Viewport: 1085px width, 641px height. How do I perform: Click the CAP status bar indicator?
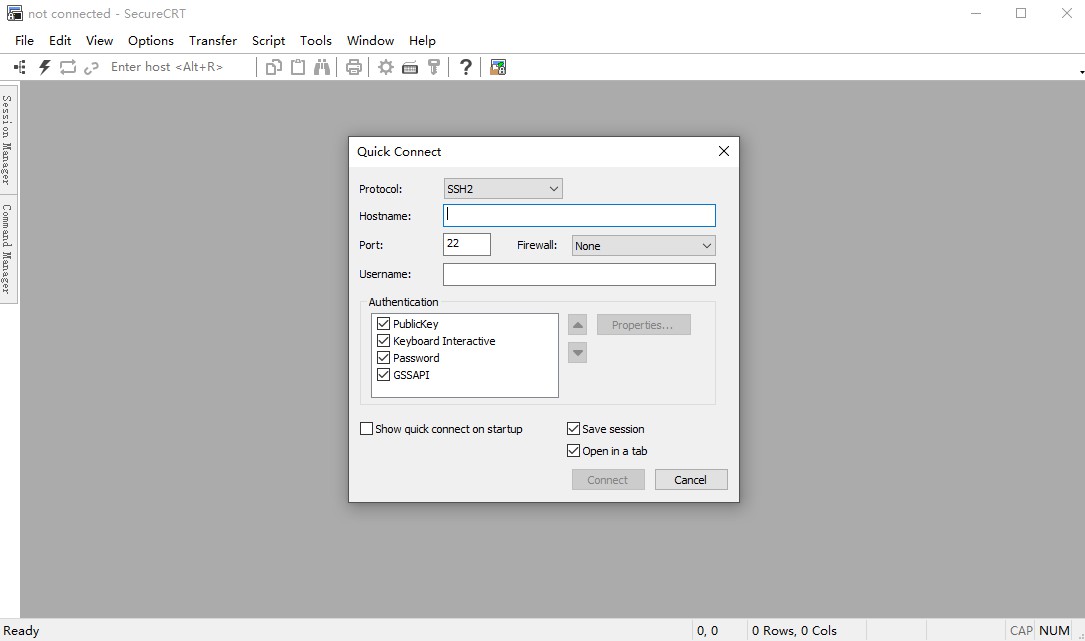[x=1021, y=631]
